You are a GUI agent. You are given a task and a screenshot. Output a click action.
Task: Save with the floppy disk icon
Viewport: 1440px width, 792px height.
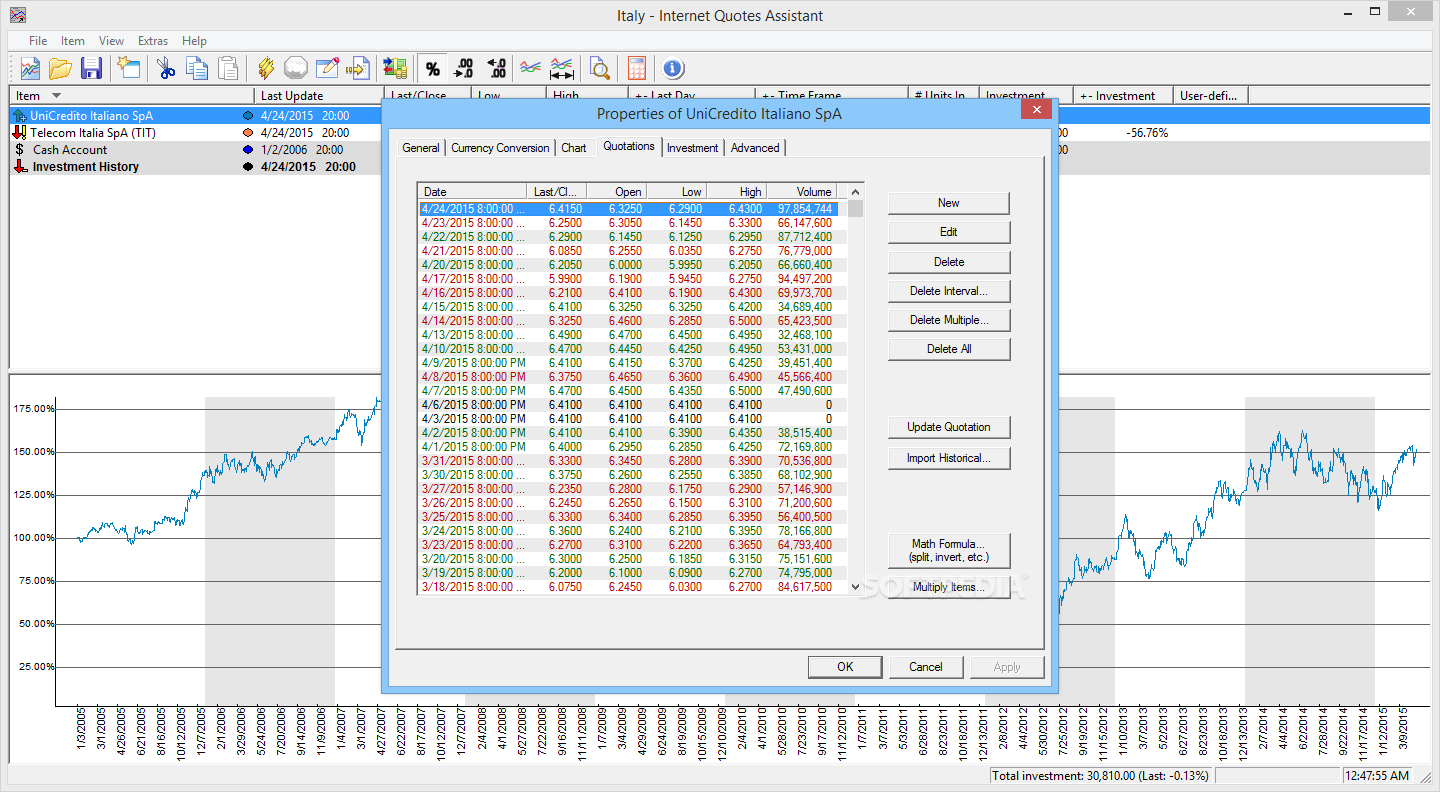(x=91, y=68)
